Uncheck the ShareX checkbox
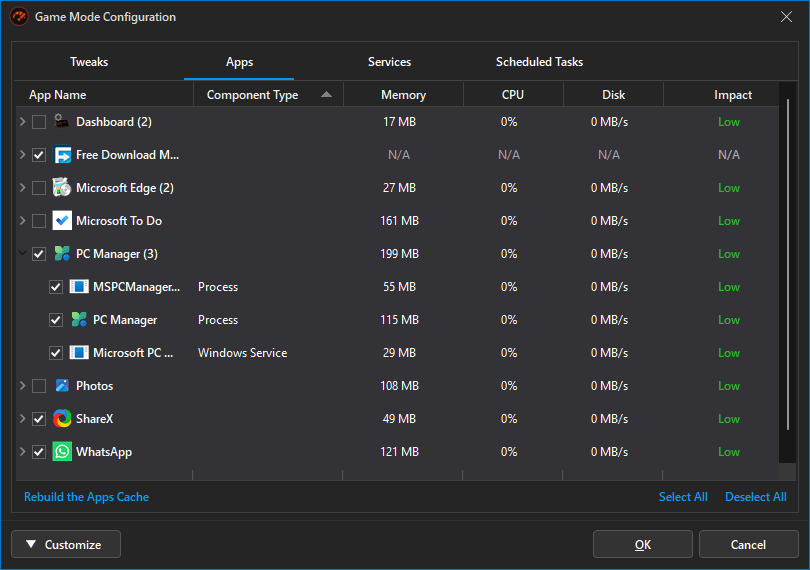This screenshot has width=810, height=570. (x=39, y=419)
